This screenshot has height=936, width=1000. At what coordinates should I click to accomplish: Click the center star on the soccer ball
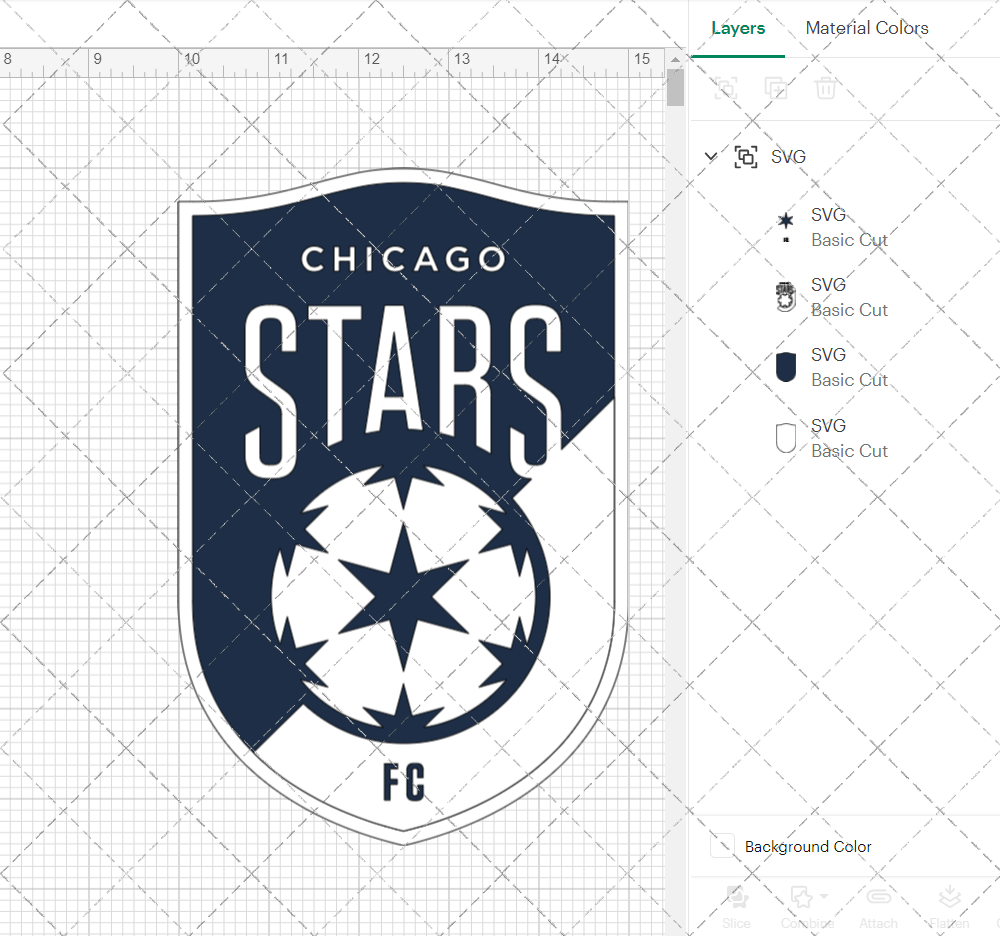[403, 598]
